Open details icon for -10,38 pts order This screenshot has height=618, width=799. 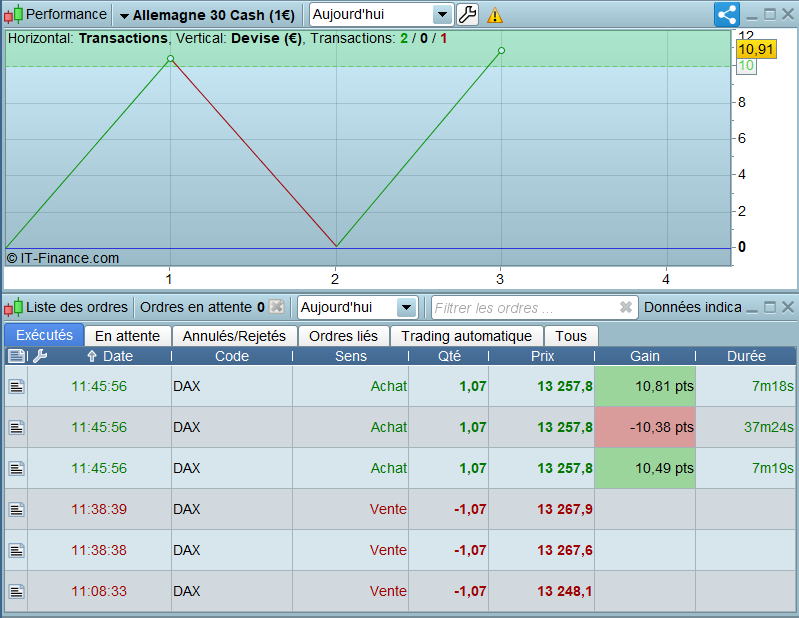pos(17,427)
